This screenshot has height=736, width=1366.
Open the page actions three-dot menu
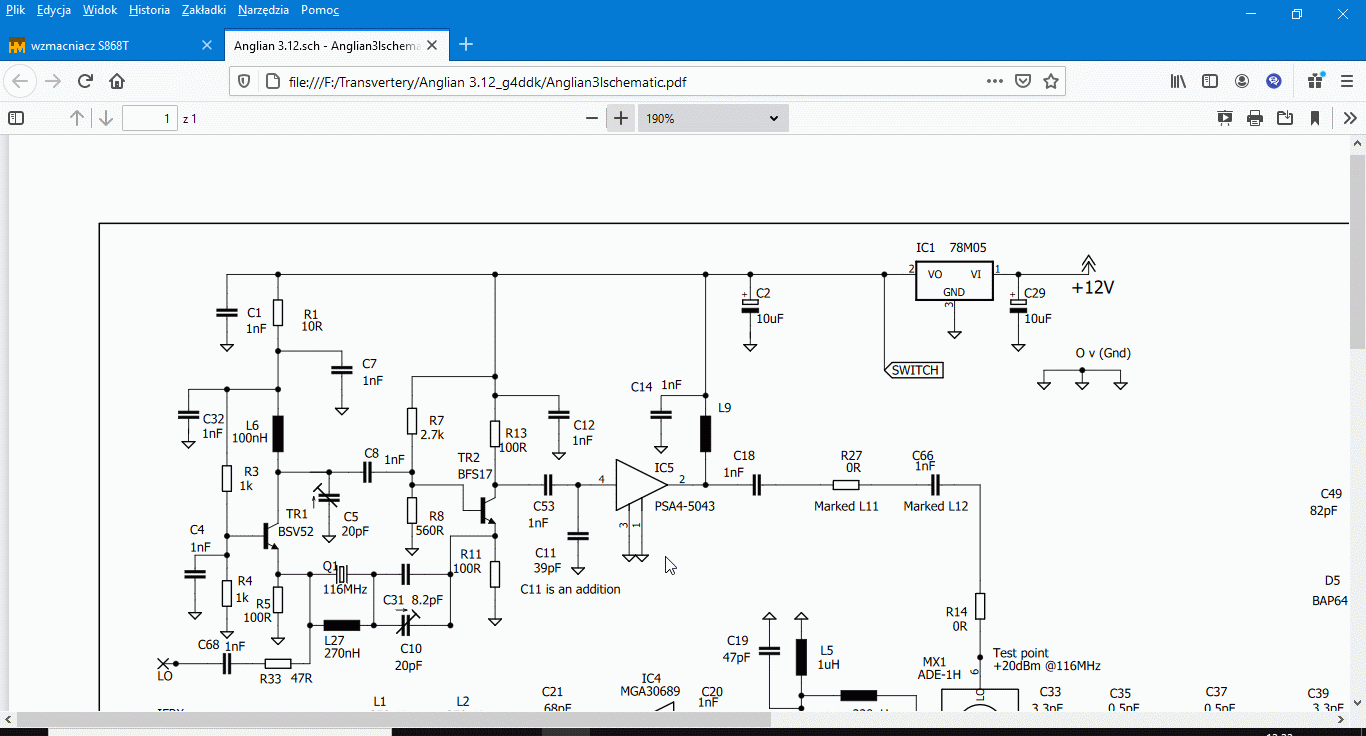[994, 82]
